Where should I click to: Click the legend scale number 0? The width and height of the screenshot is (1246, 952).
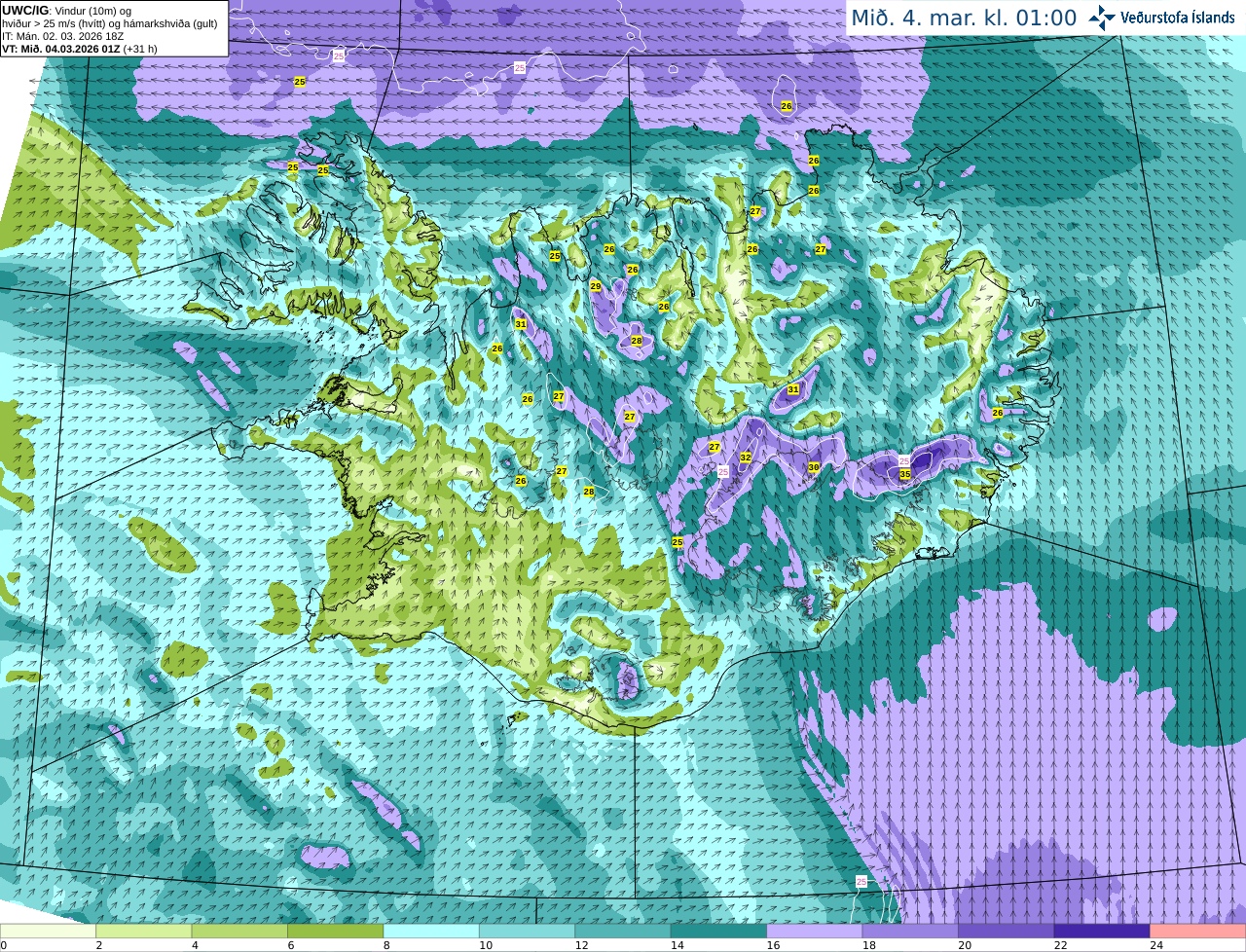(x=4, y=945)
